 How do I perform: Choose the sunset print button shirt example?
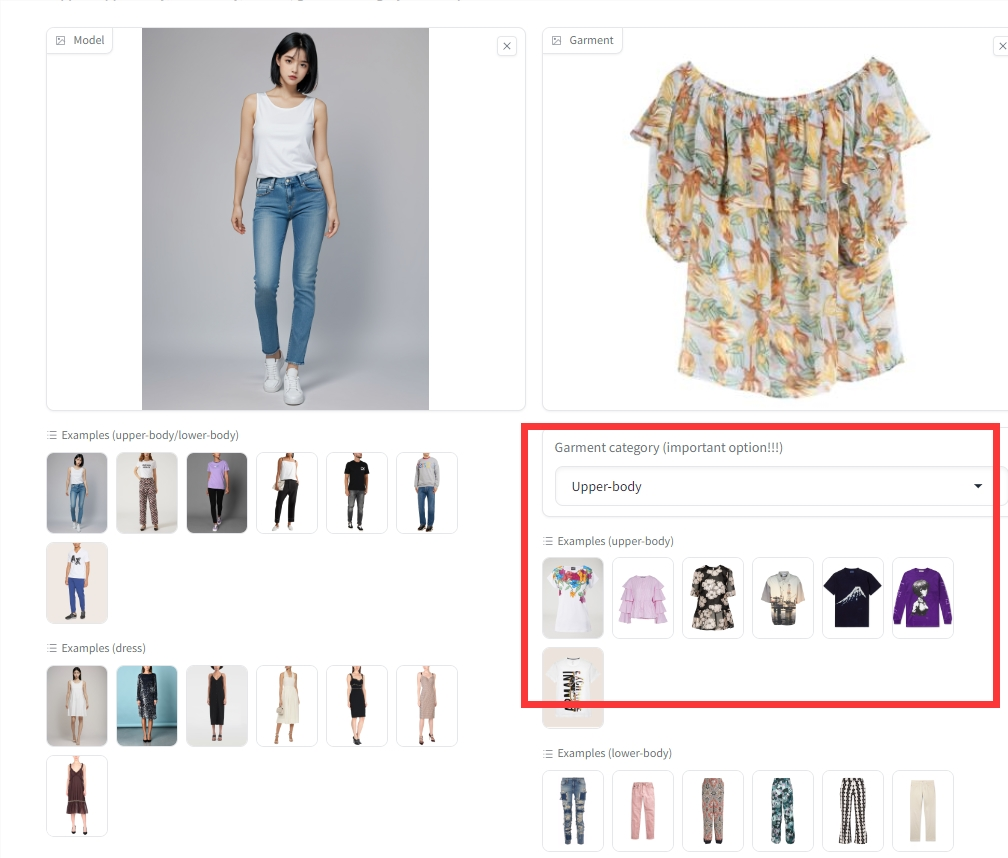click(x=782, y=598)
